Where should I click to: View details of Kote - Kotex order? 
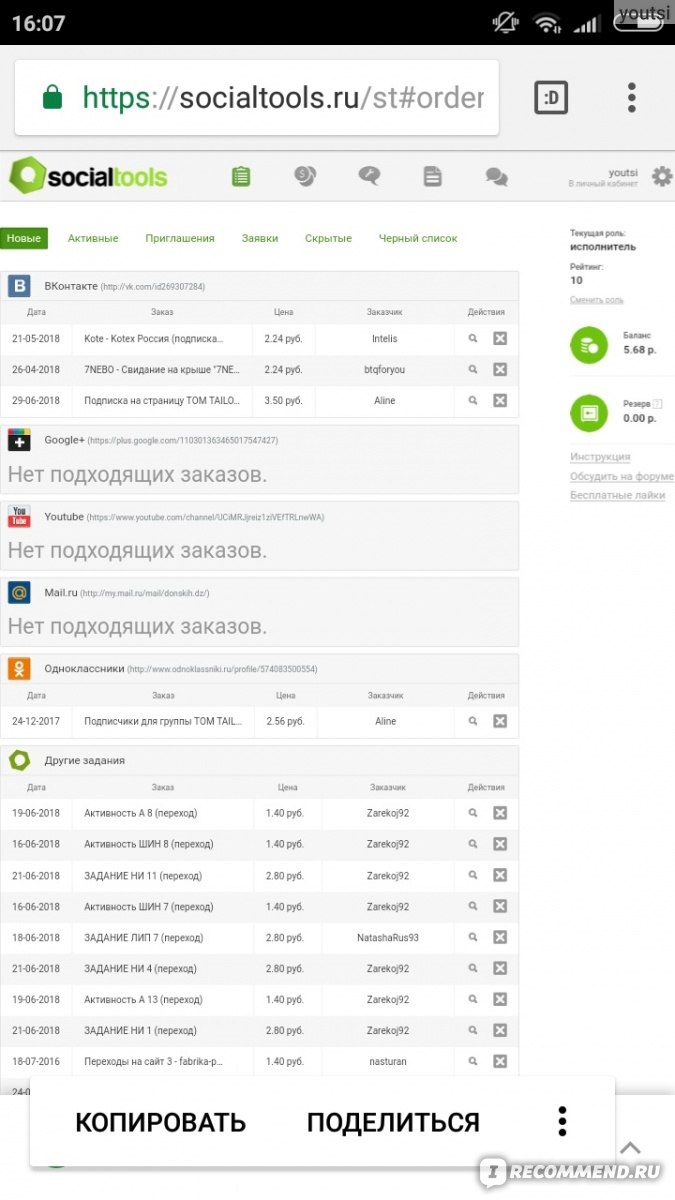point(473,339)
